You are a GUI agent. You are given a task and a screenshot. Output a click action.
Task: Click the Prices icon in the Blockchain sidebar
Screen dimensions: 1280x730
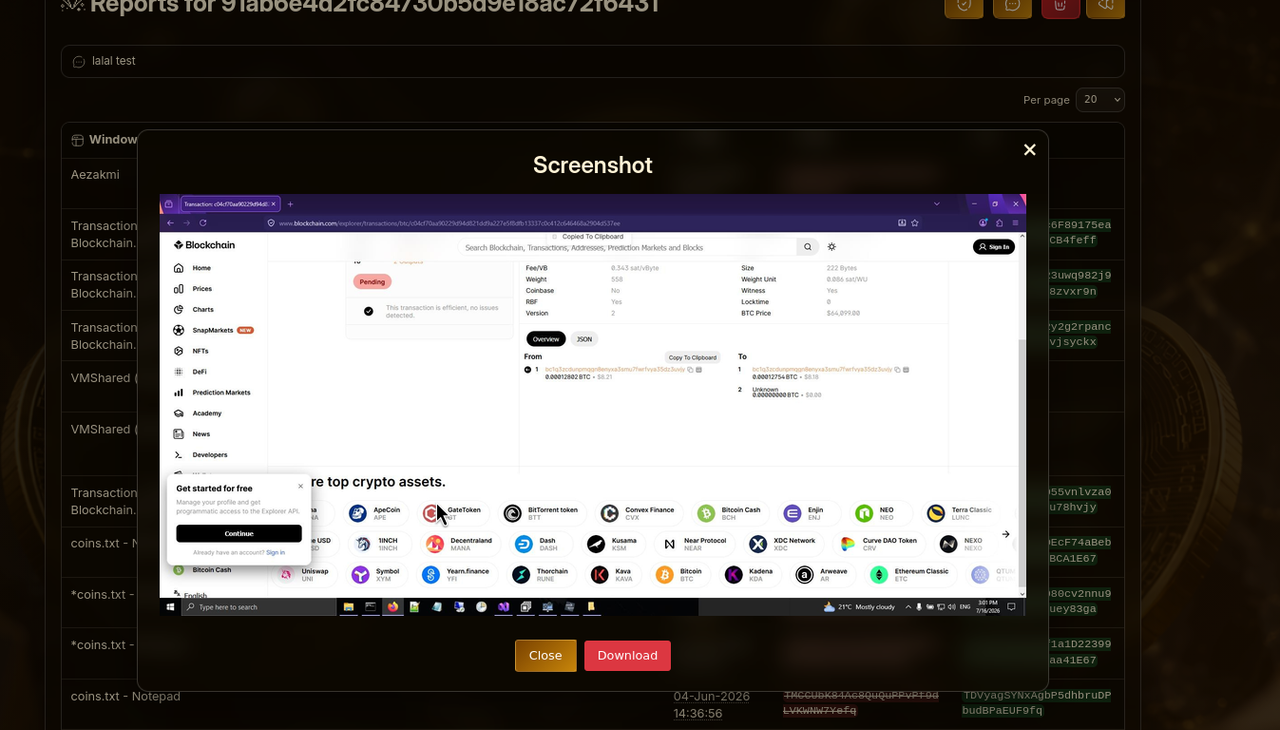178,289
